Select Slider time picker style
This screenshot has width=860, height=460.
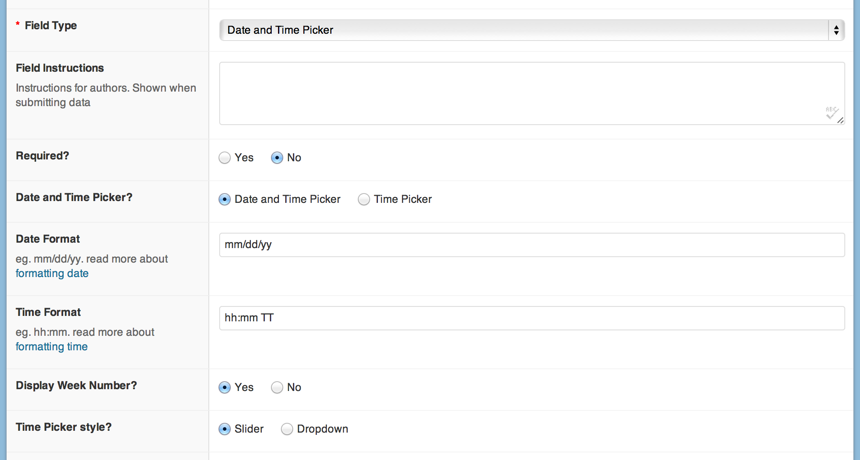(225, 429)
